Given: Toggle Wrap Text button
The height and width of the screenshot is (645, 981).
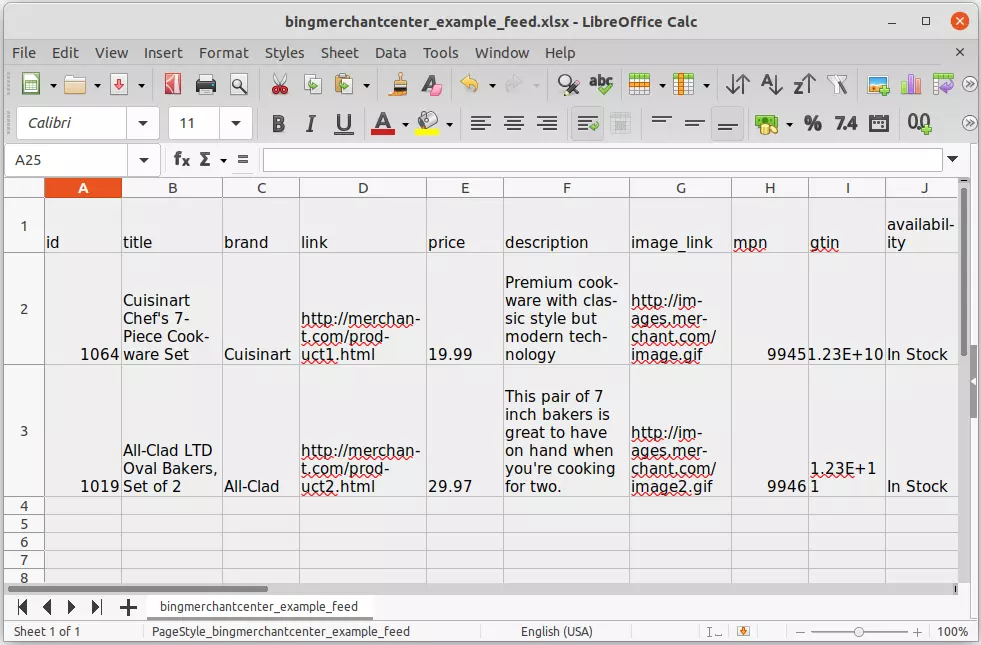Looking at the screenshot, I should pyautogui.click(x=587, y=123).
